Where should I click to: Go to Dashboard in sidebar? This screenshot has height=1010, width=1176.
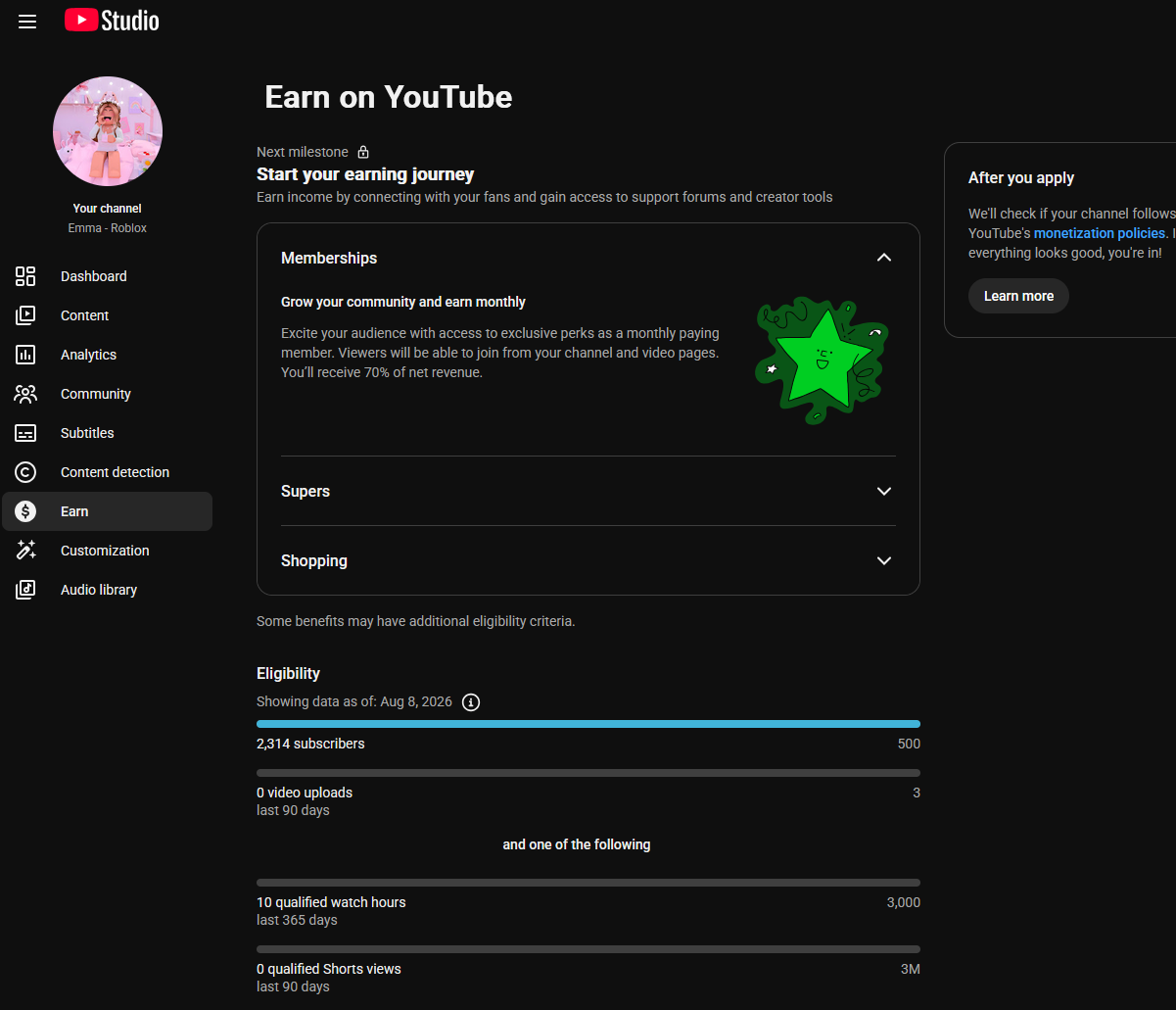click(108, 276)
